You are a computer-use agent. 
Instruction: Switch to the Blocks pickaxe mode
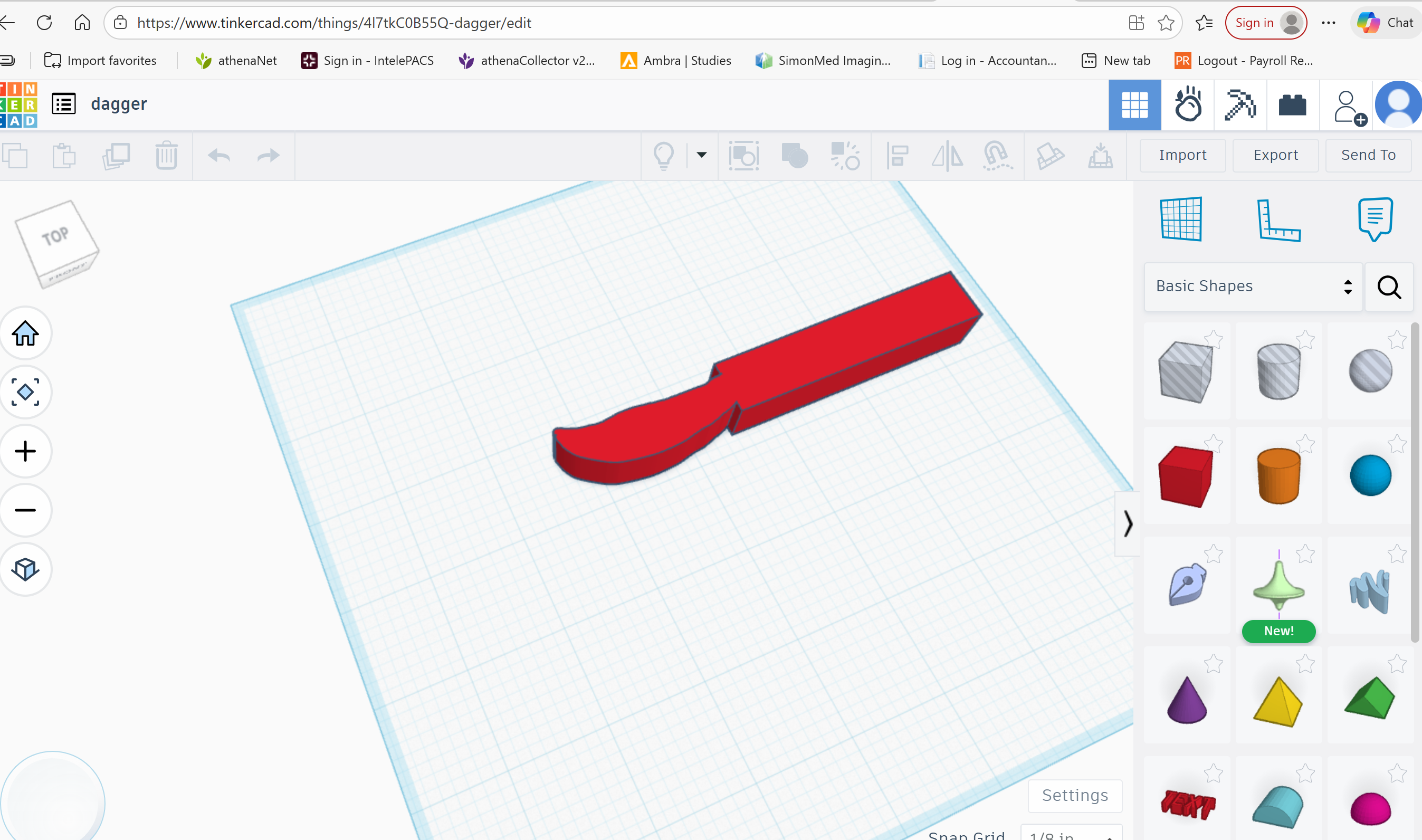(x=1240, y=104)
